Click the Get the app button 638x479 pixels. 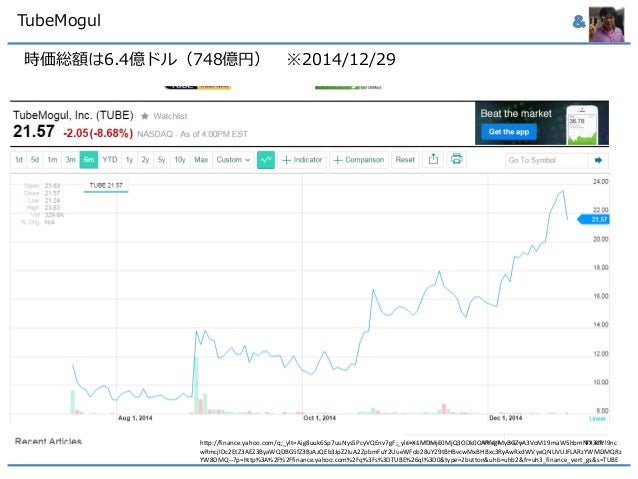pos(509,132)
